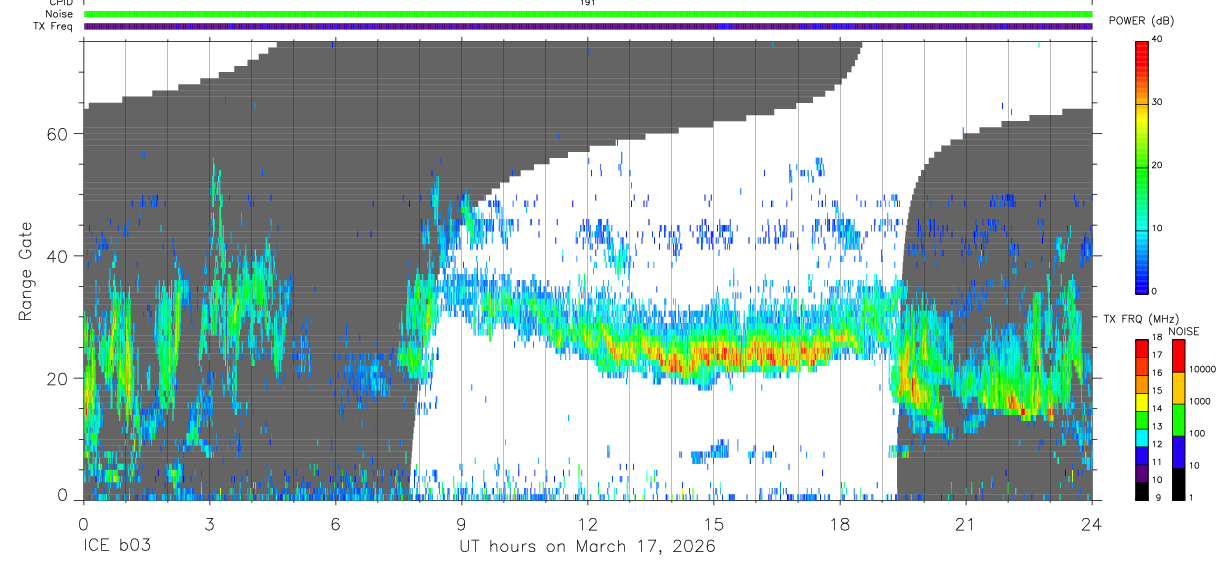This screenshot has height=567, width=1228.
Task: Click the 40 tick label on the POWER colorbar
Action: click(x=1157, y=40)
